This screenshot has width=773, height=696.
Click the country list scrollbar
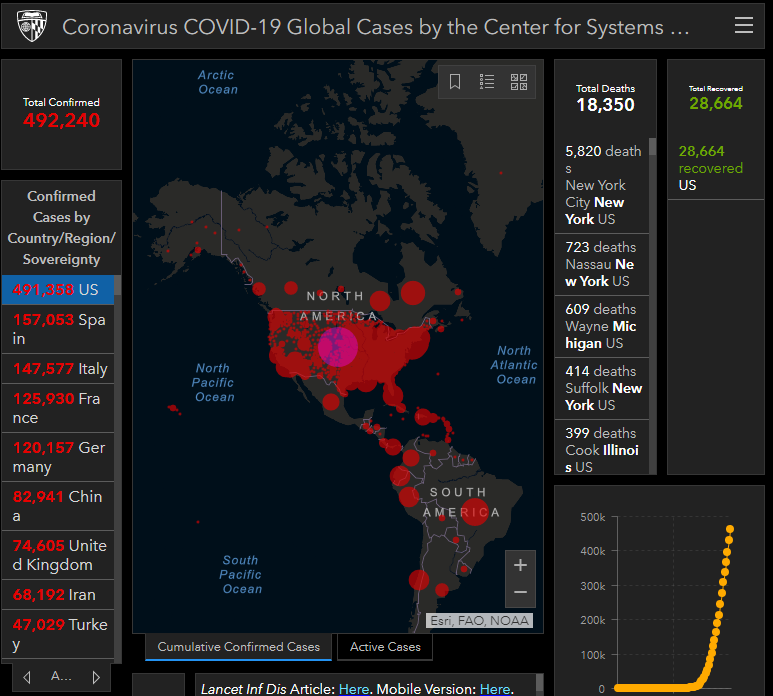pos(118,286)
